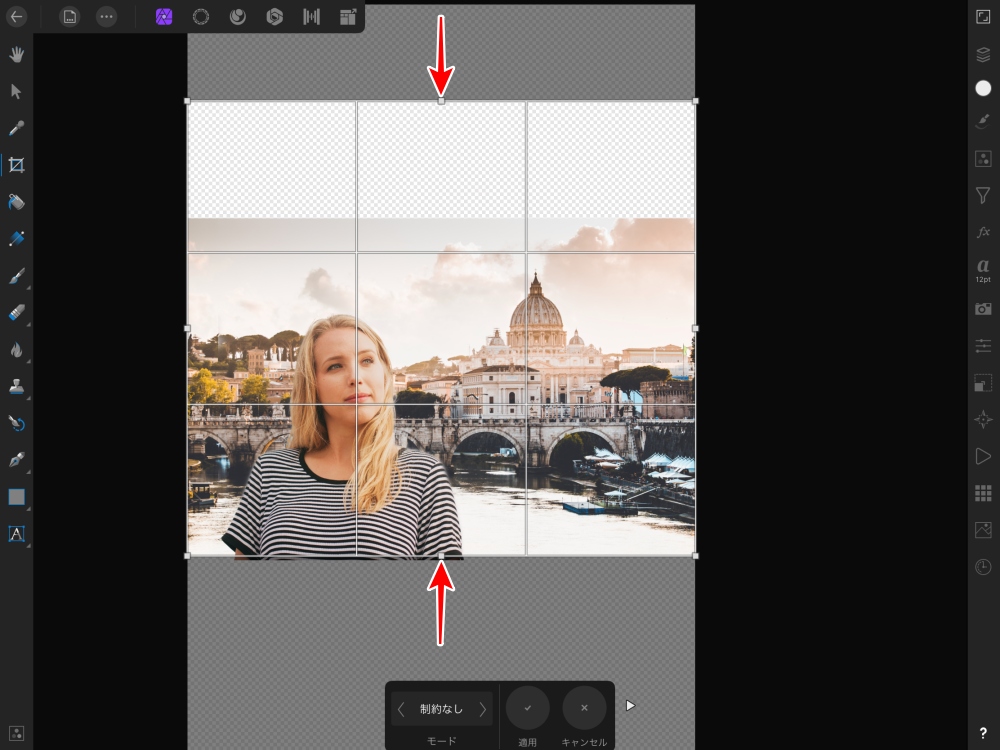Select the Flood Fill bucket tool
Viewport: 1000px width, 750px height.
(x=16, y=202)
